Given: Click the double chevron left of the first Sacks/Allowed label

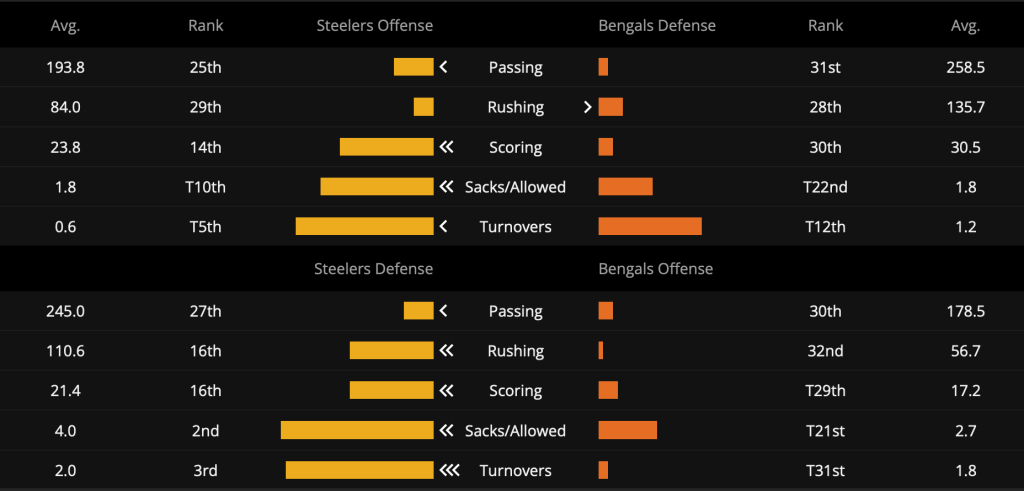Looking at the screenshot, I should pyautogui.click(x=446, y=187).
